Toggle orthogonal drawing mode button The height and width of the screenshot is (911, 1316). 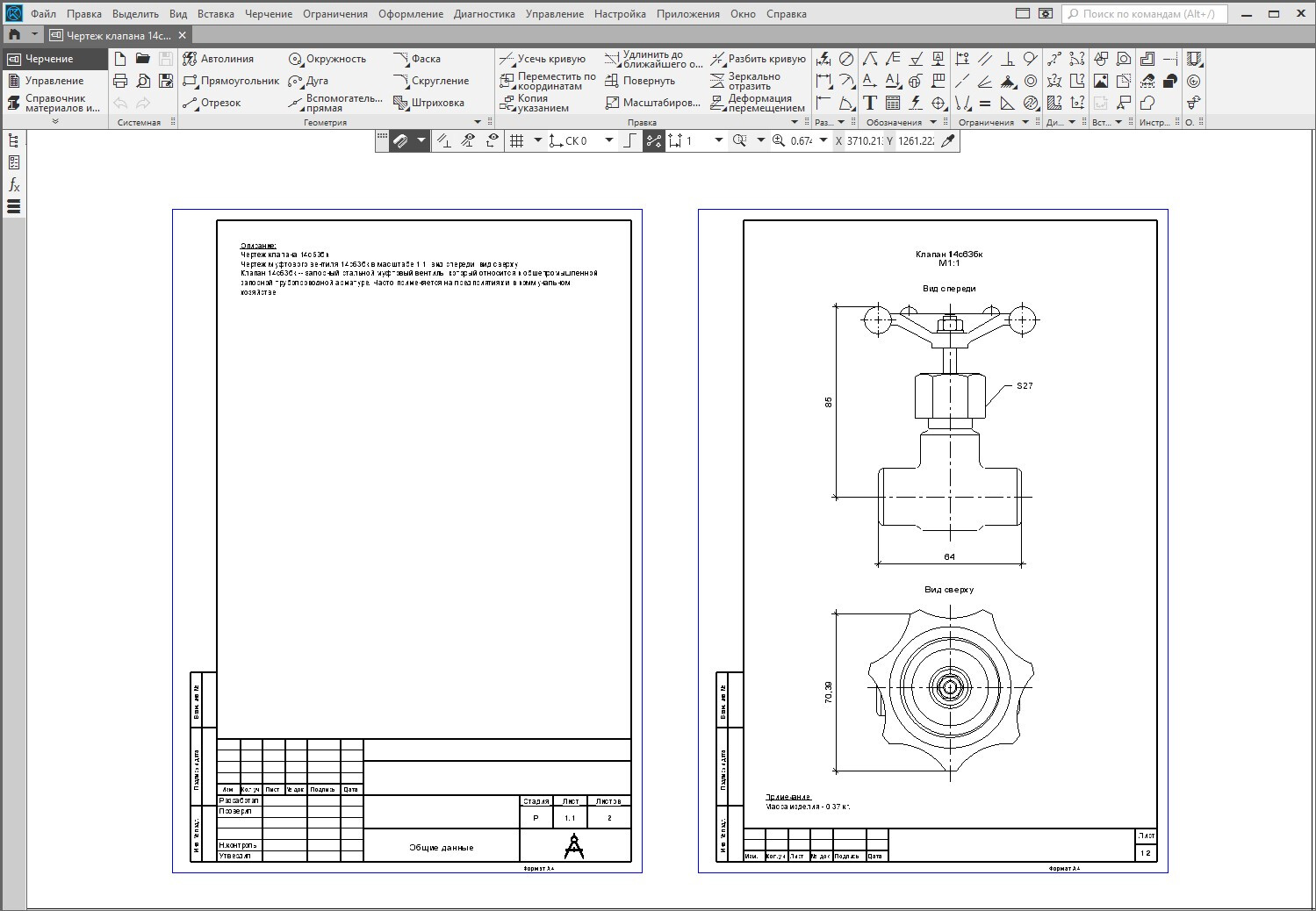(629, 140)
